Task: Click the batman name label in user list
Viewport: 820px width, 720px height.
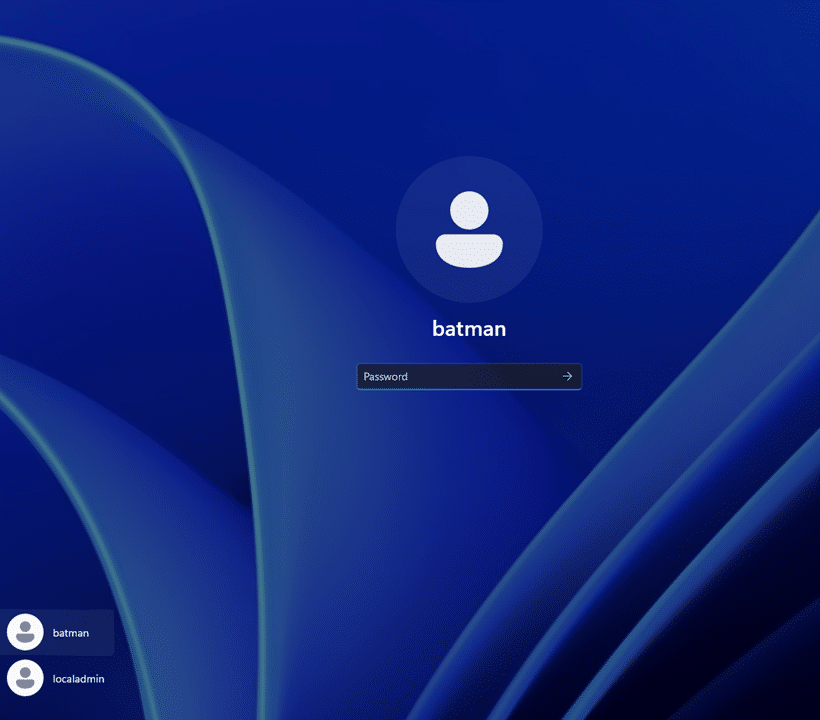Action: [x=71, y=633]
